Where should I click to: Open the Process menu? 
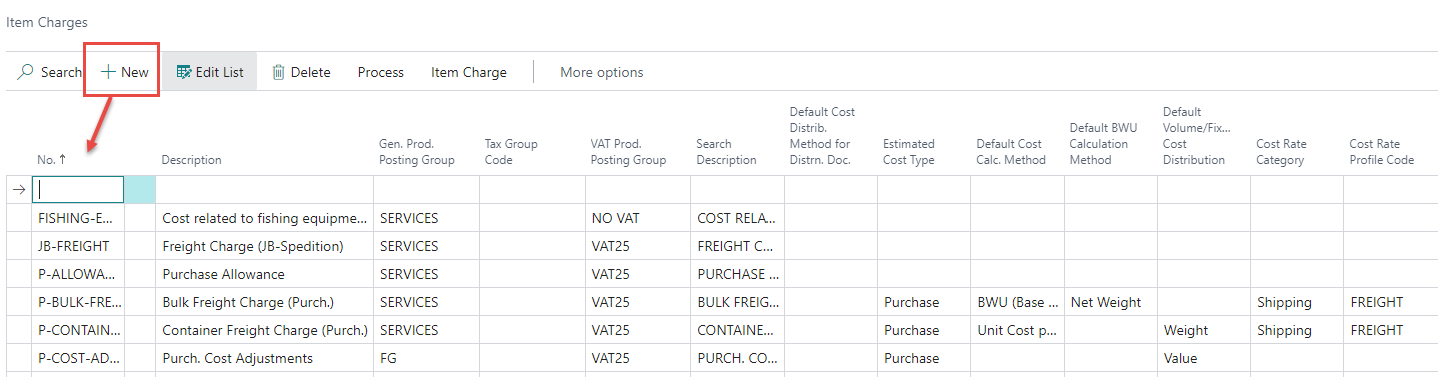pos(381,72)
